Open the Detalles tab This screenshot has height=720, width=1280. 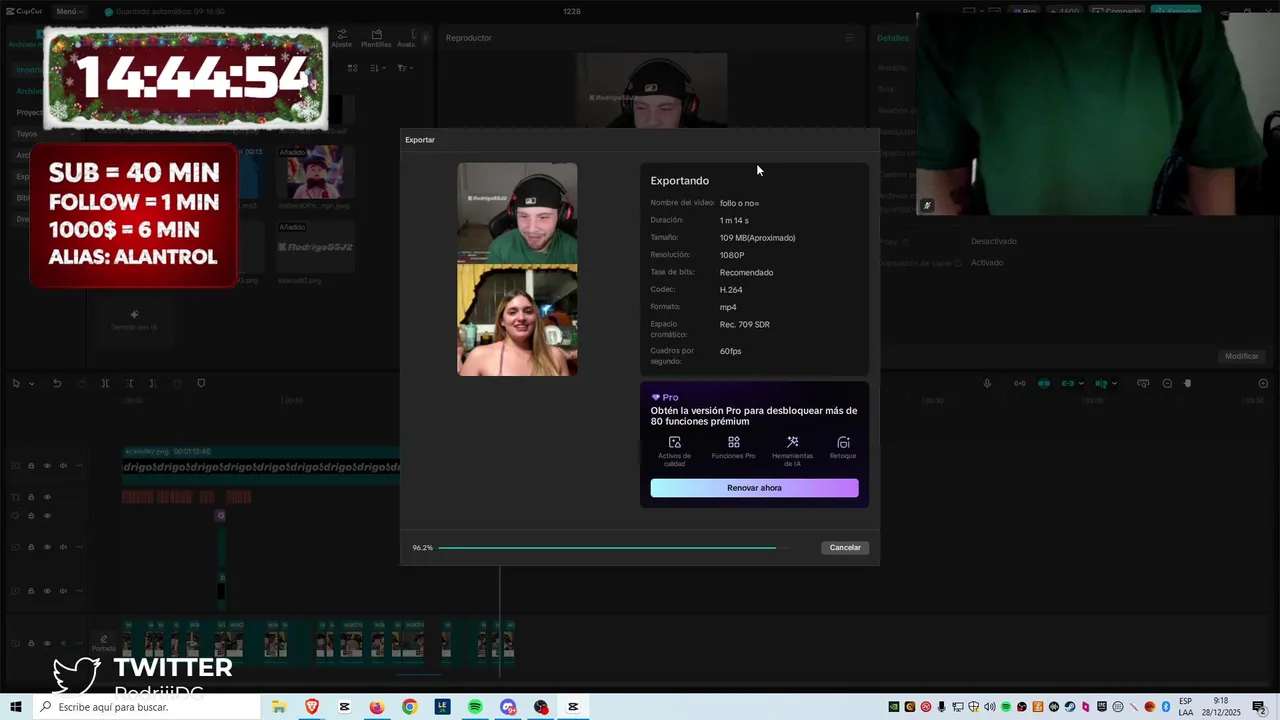[x=893, y=38]
